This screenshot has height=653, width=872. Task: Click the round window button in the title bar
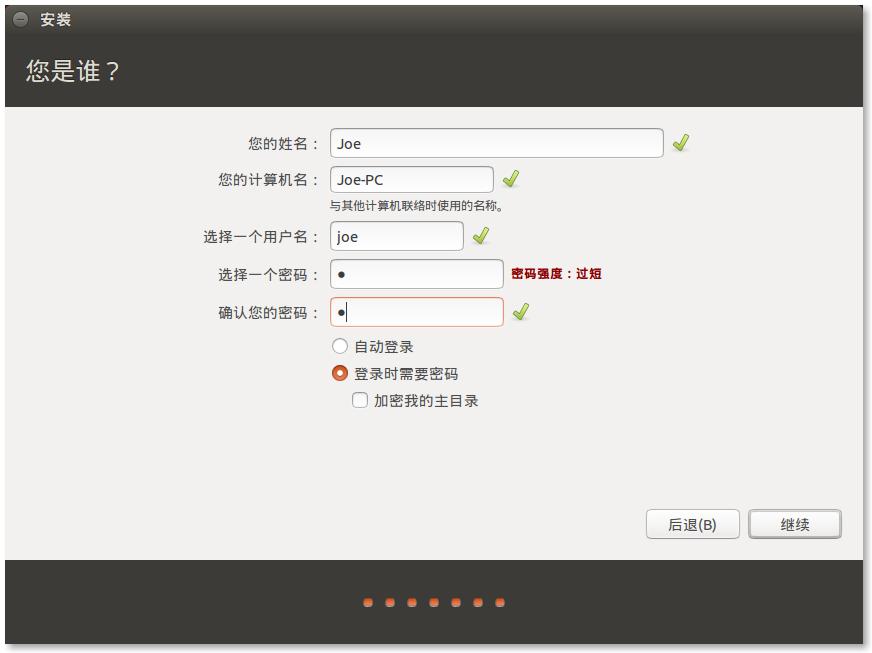pyautogui.click(x=20, y=20)
